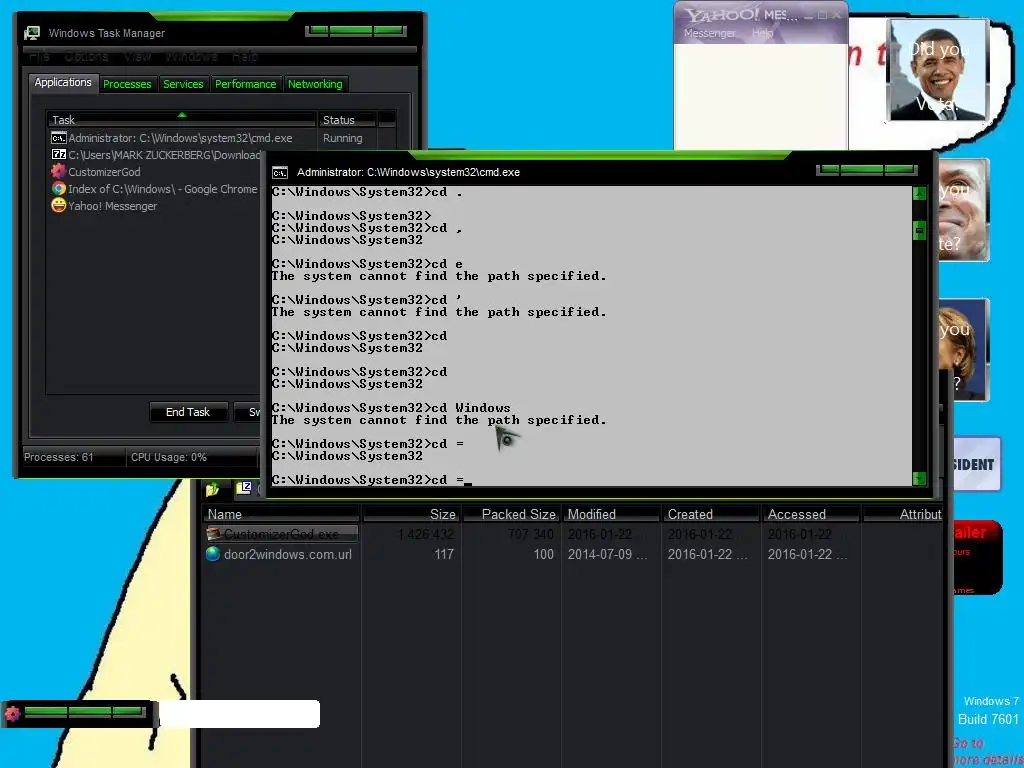The height and width of the screenshot is (768, 1024).
Task: Open the File menu in Task Manager
Action: tap(39, 57)
